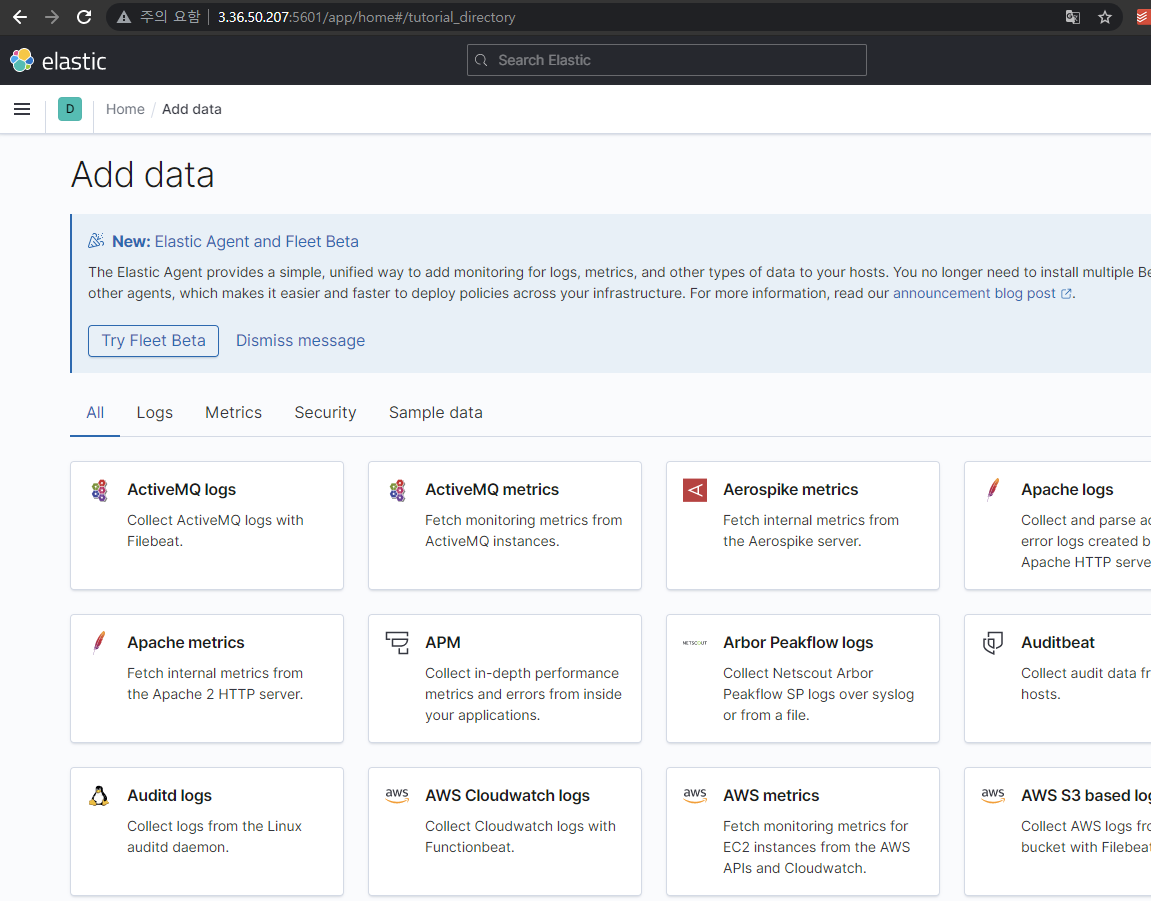Go to the Home breadcrumb
1151x901 pixels.
coord(125,109)
